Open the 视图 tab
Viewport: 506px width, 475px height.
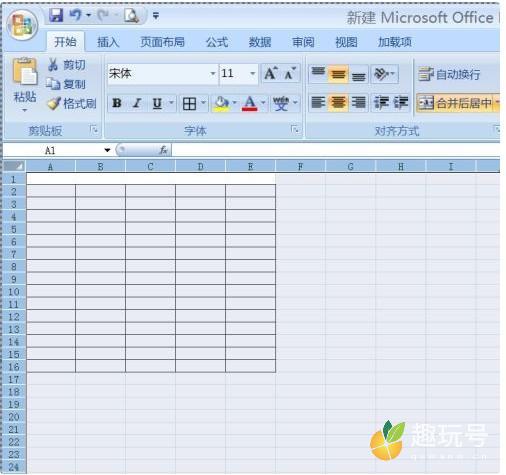[346, 42]
